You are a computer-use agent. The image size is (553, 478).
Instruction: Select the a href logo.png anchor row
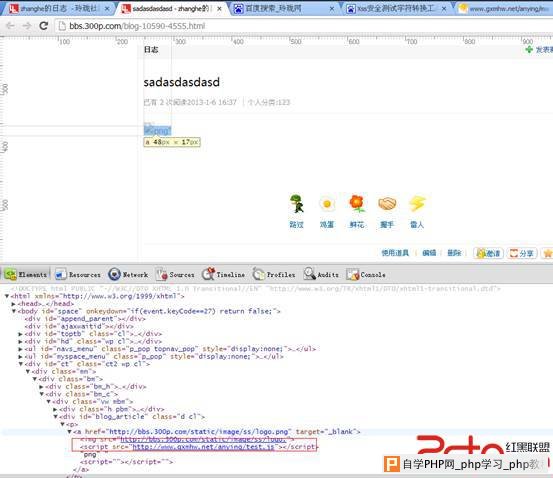coord(217,432)
